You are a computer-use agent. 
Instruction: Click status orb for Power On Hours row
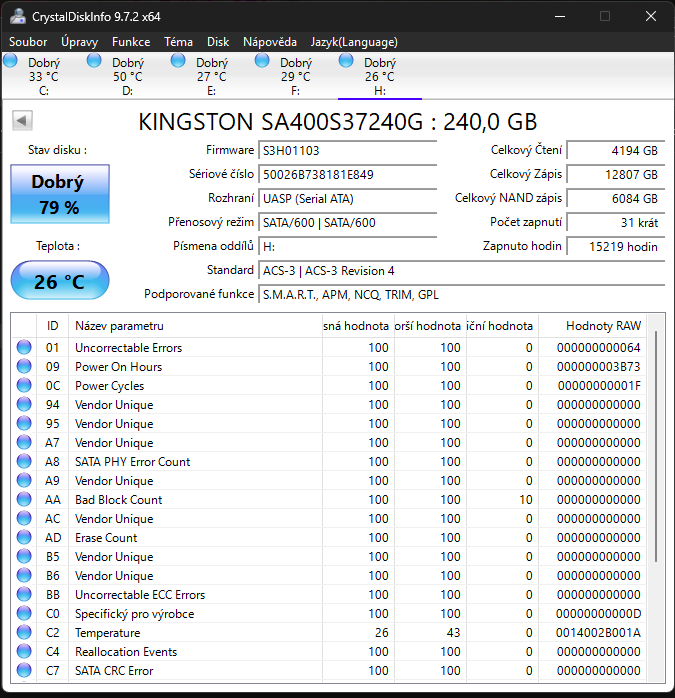[x=24, y=366]
